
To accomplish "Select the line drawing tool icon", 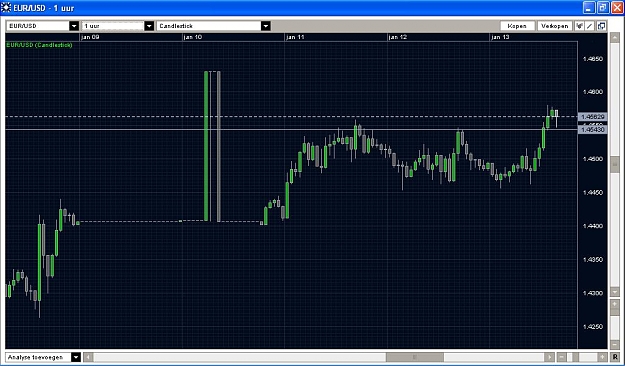I will pos(590,26).
